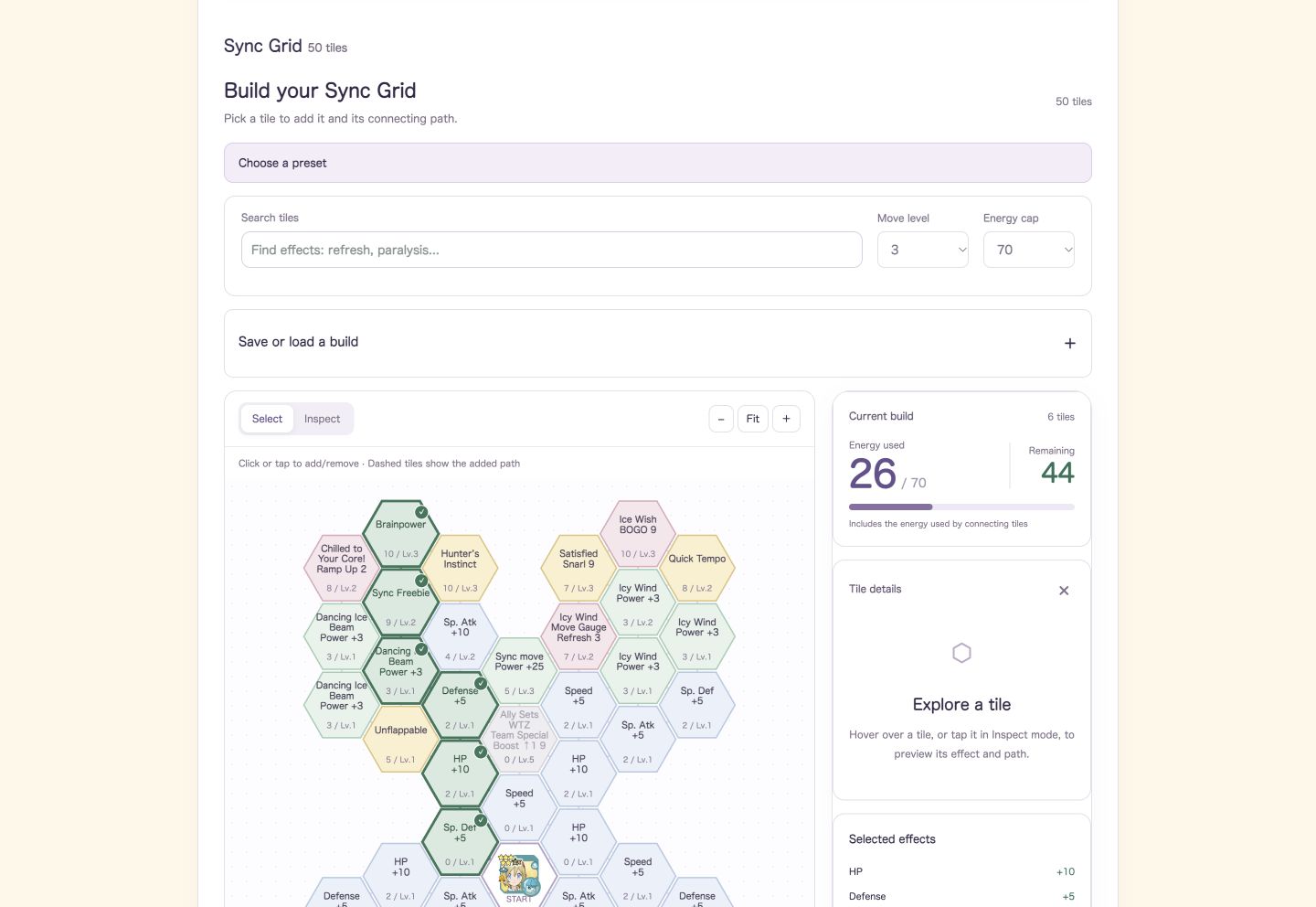Add the Ice Wish BOGO 9 tile
The height and width of the screenshot is (907, 1316).
638,535
